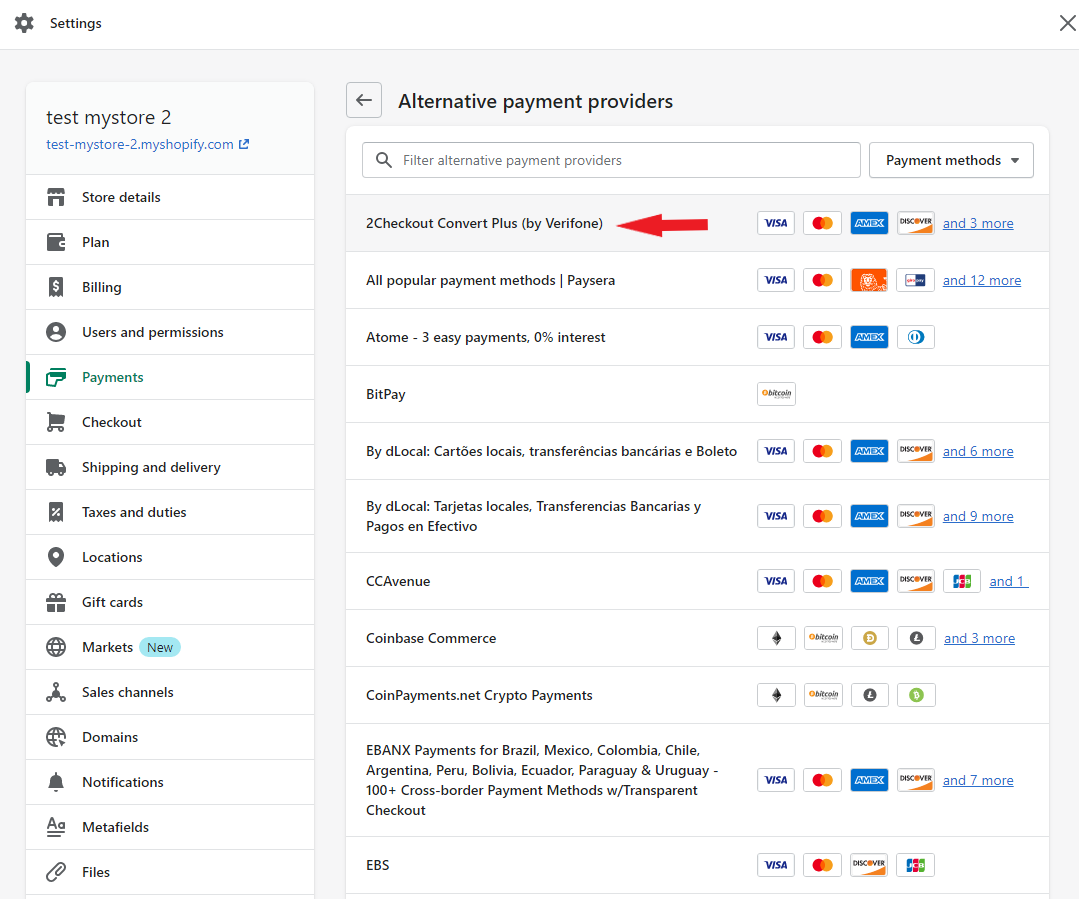Select Payments in the settings sidebar

111,377
